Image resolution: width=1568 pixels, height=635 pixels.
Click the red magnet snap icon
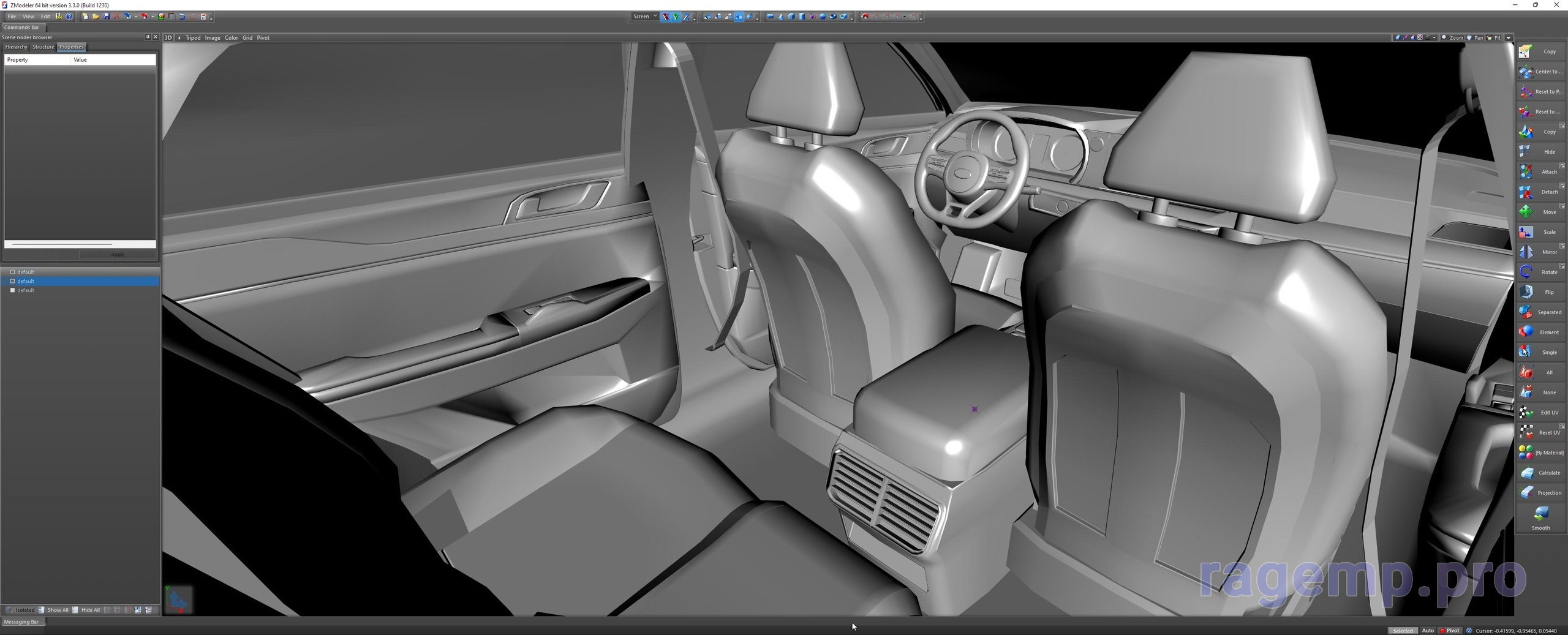[865, 17]
